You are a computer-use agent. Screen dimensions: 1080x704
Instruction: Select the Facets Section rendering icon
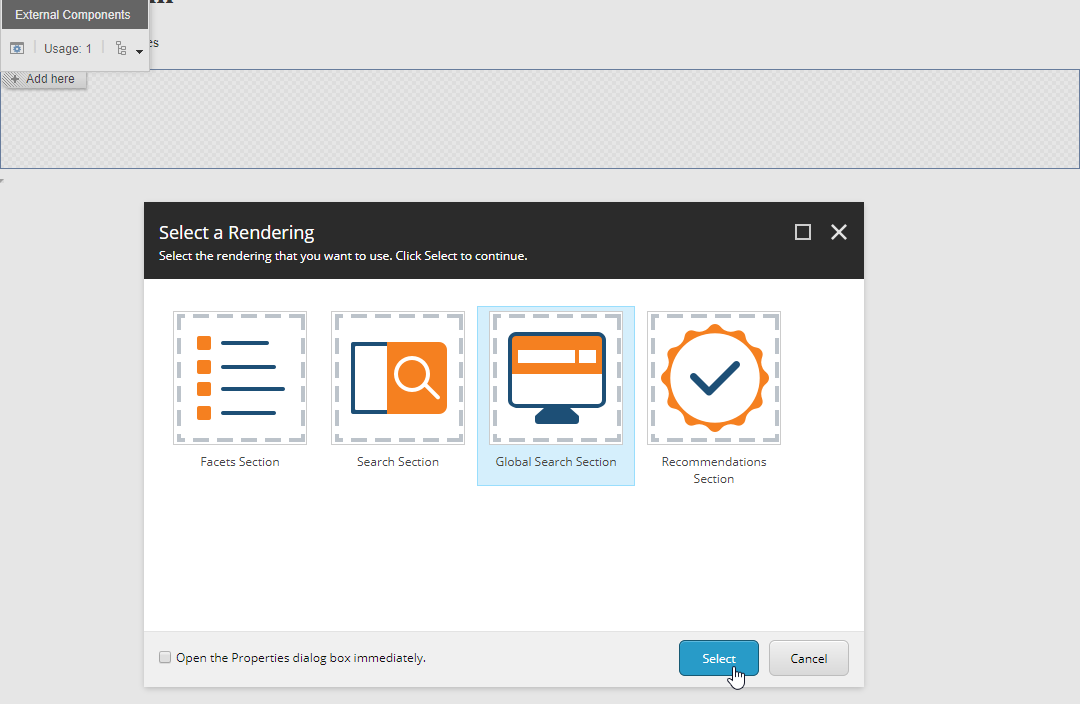240,378
